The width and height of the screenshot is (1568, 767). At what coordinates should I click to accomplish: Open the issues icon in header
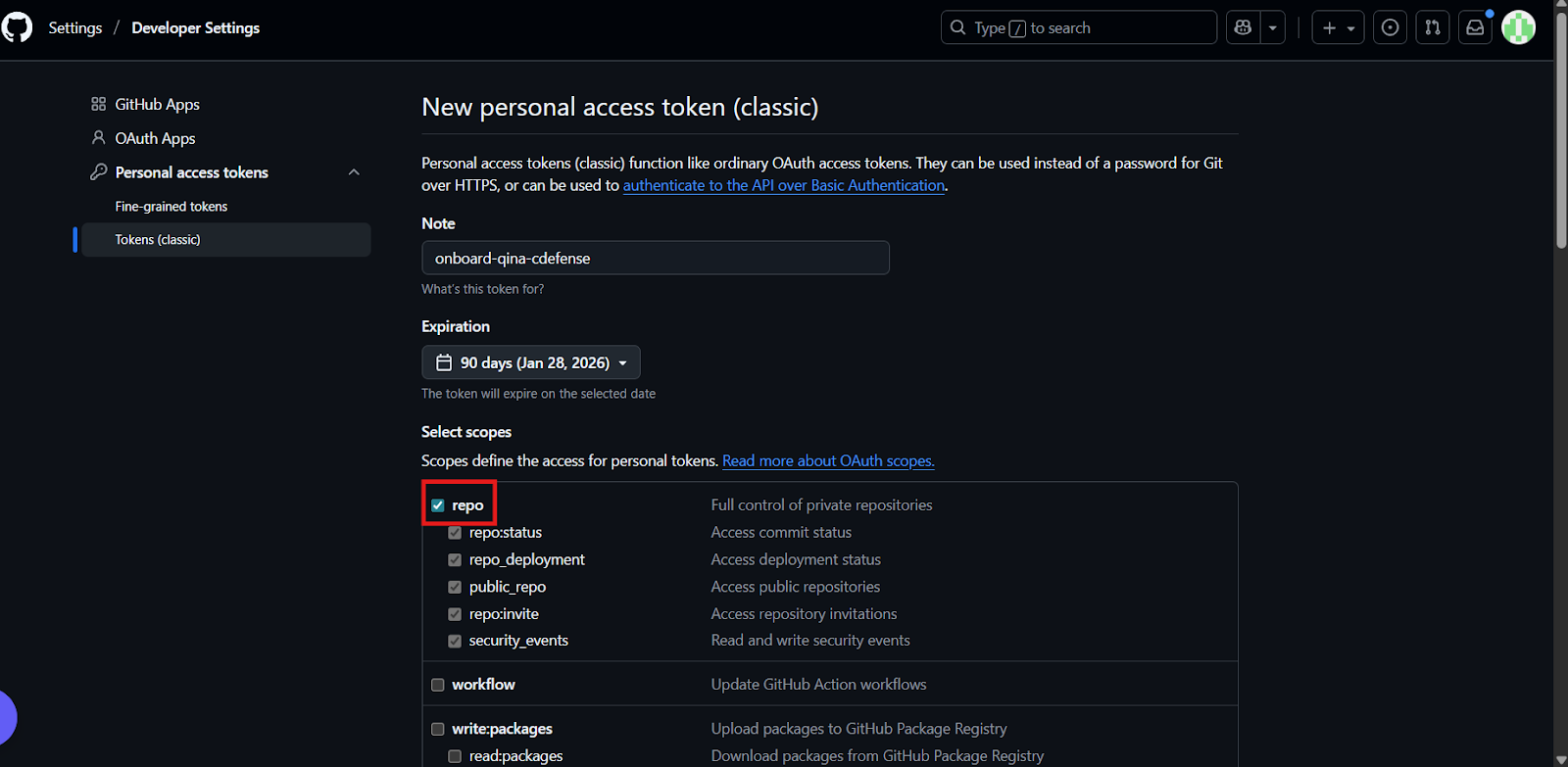1390,27
